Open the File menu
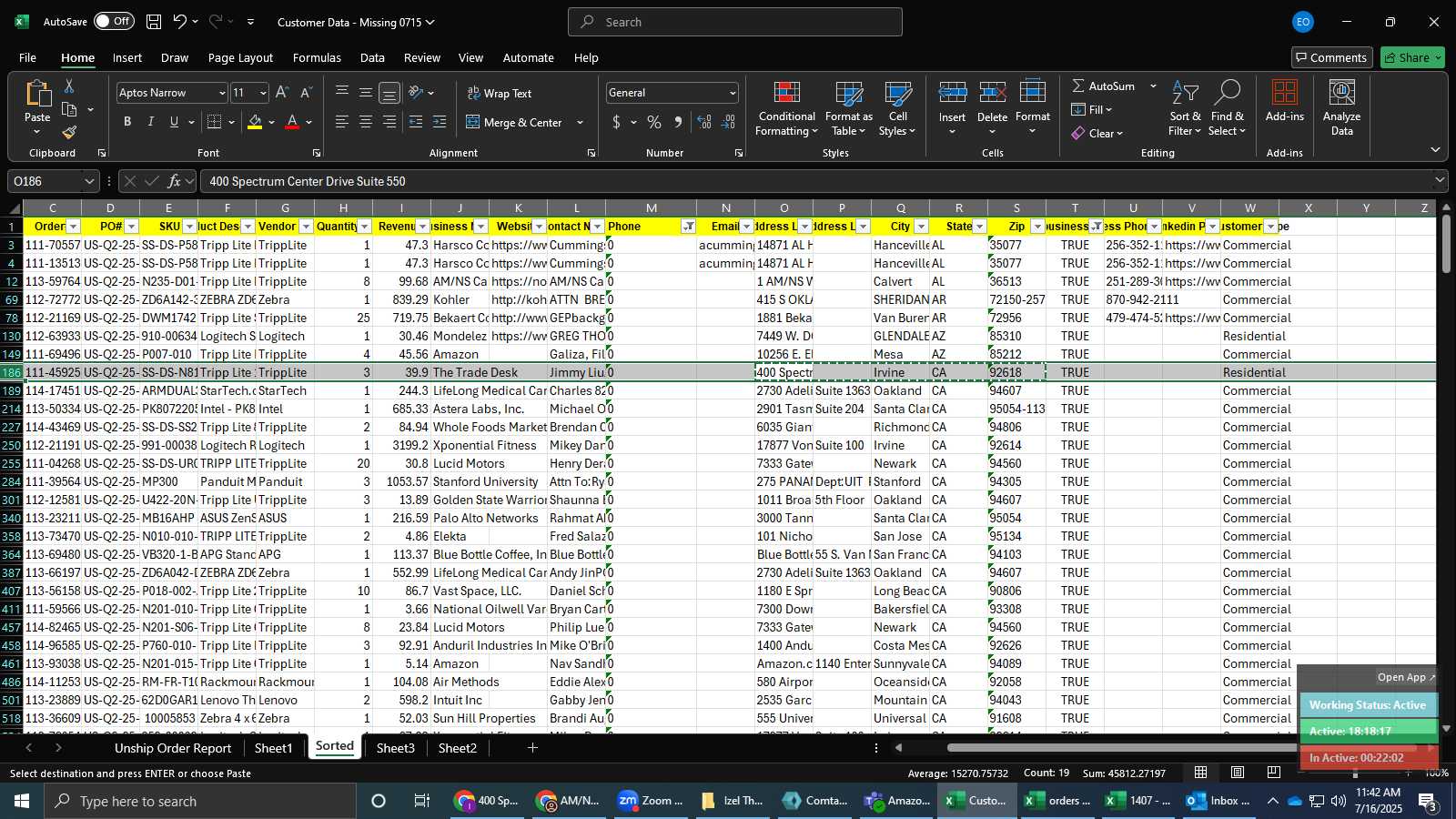This screenshot has width=1456, height=819. 27,57
